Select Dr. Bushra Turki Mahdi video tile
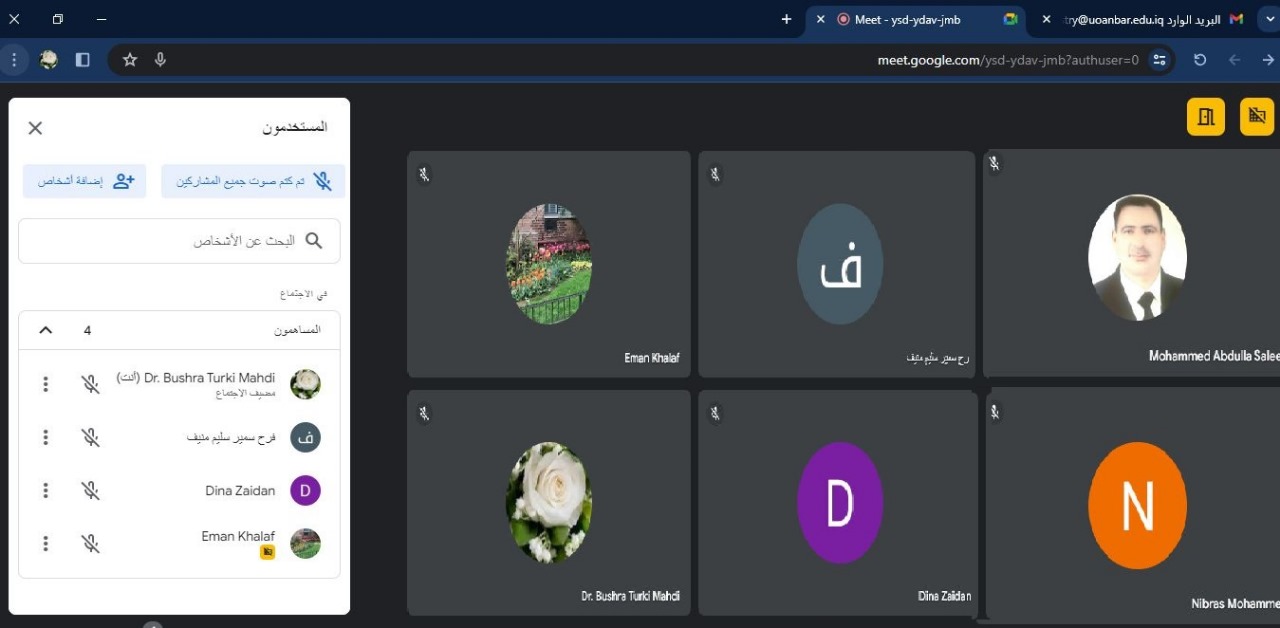 coord(549,502)
